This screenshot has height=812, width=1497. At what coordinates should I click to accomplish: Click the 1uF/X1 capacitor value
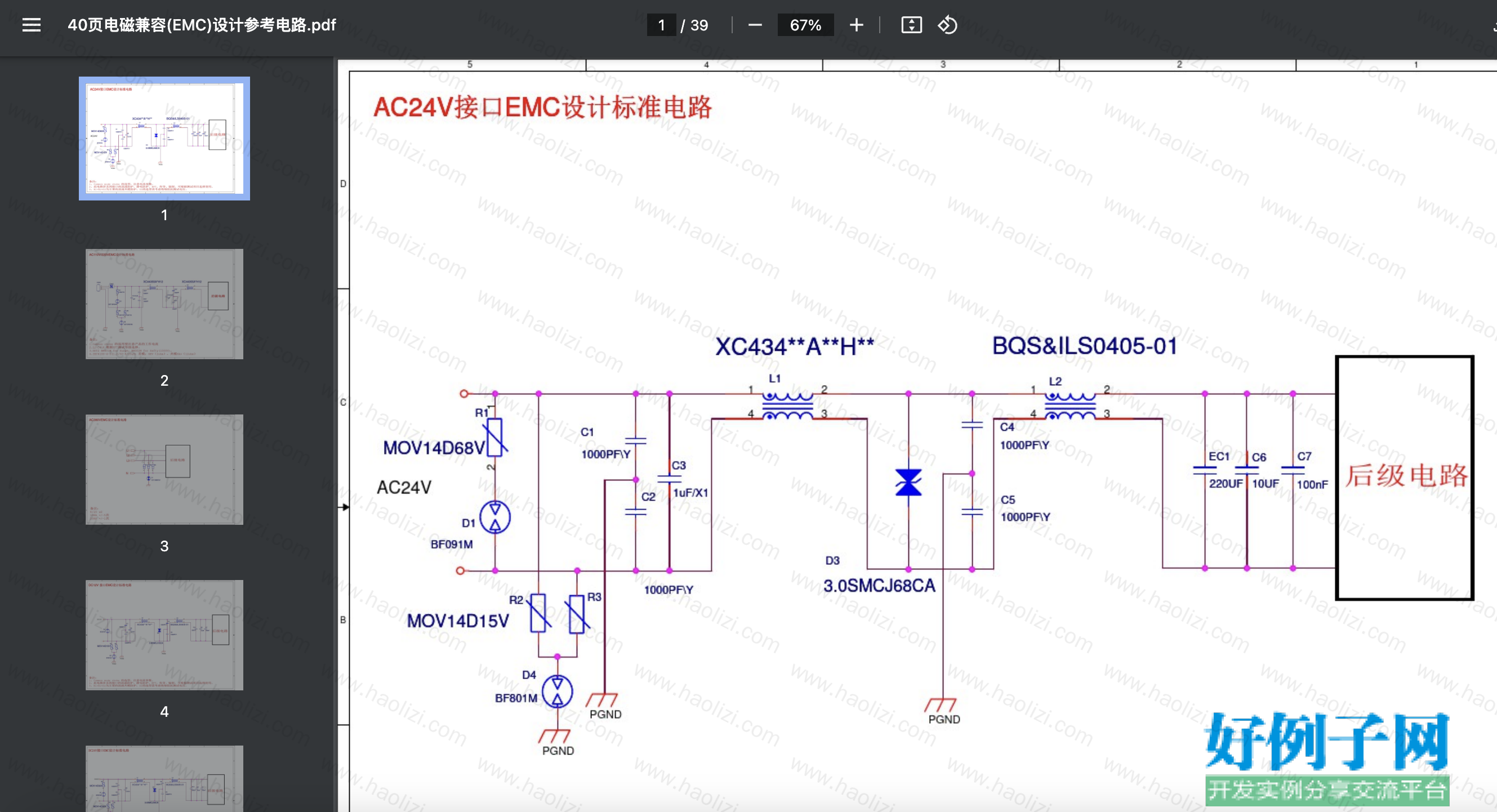pos(690,493)
